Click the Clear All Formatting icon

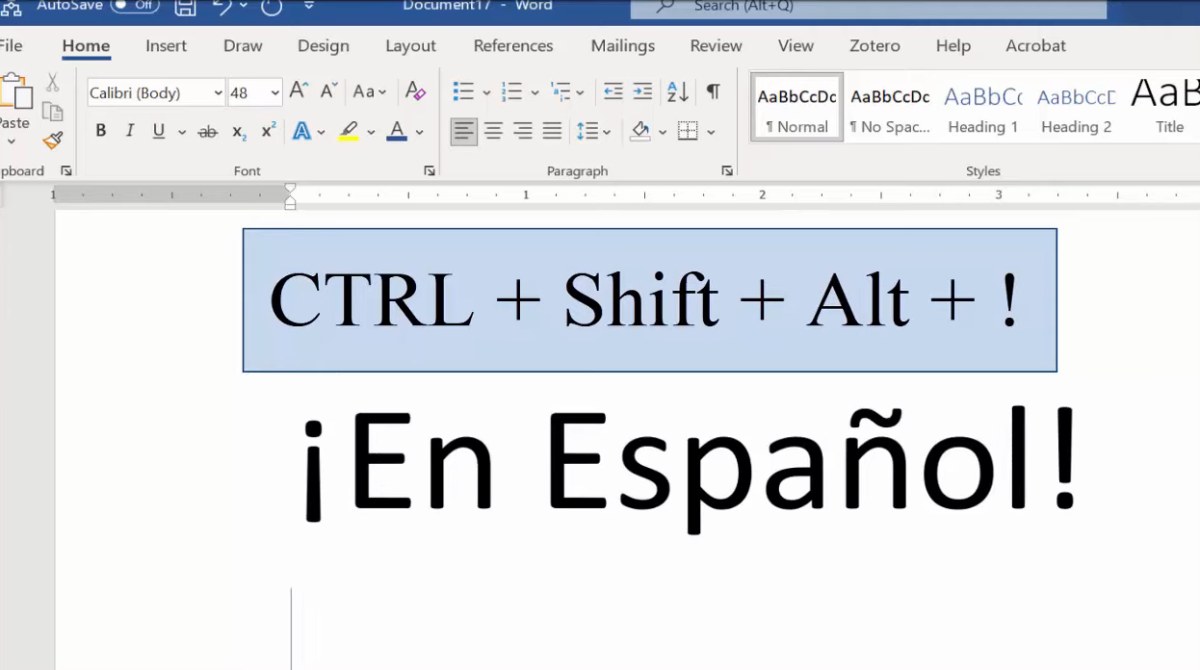[x=415, y=92]
